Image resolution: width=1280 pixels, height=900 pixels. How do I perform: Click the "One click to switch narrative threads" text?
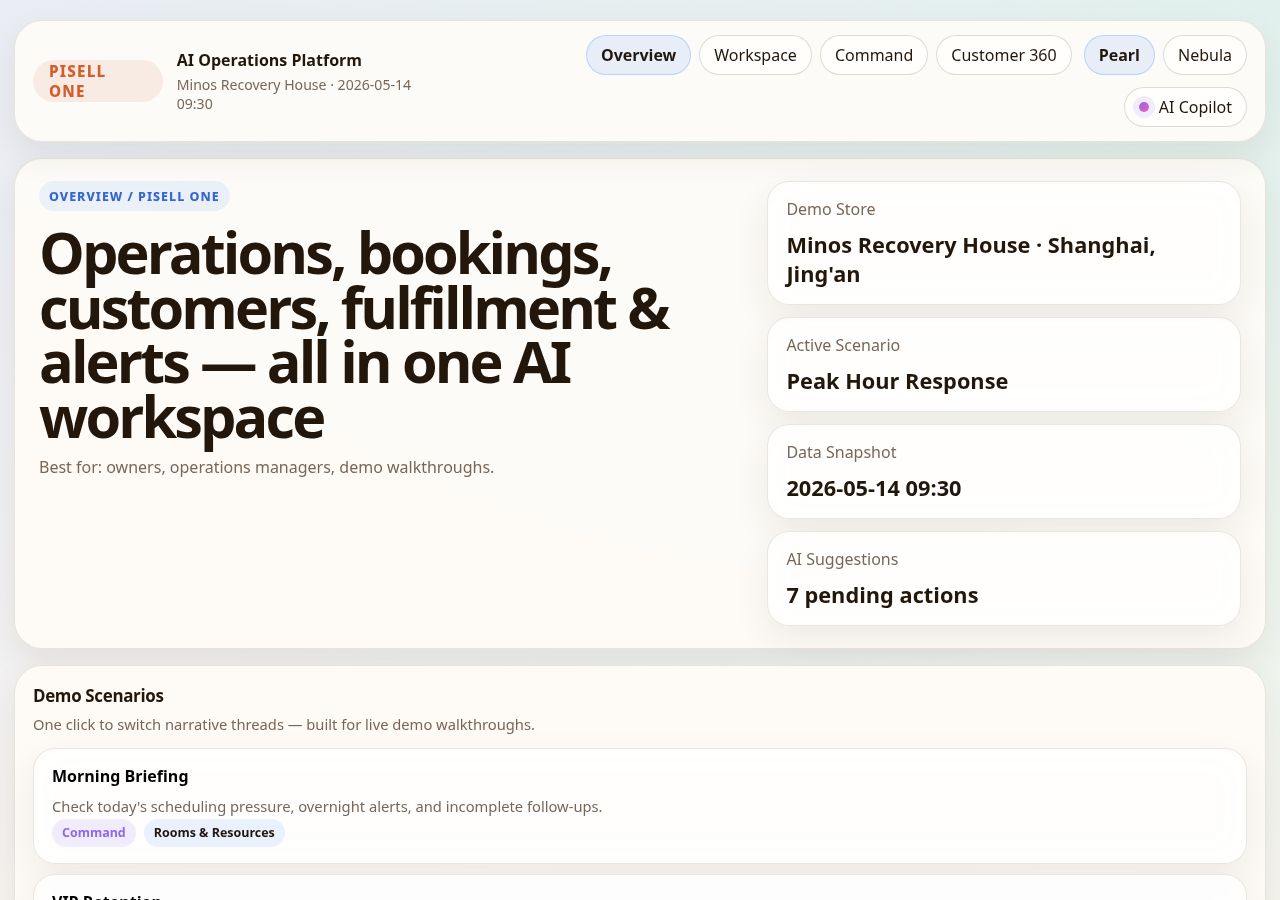point(284,724)
